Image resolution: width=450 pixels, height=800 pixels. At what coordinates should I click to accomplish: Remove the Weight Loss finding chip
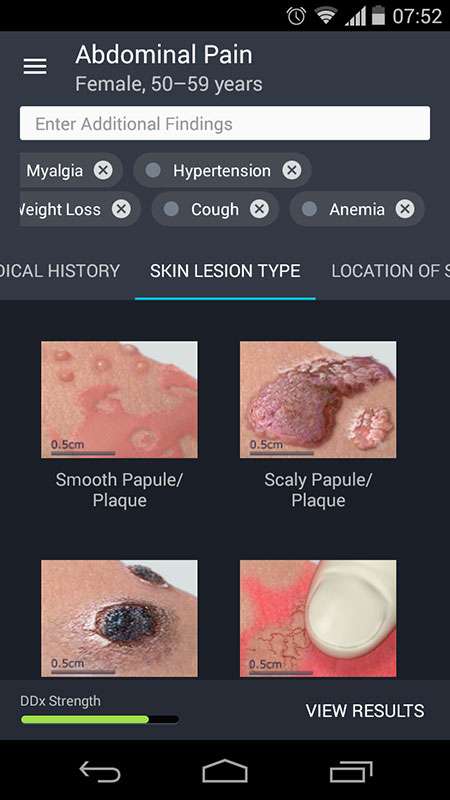(121, 209)
